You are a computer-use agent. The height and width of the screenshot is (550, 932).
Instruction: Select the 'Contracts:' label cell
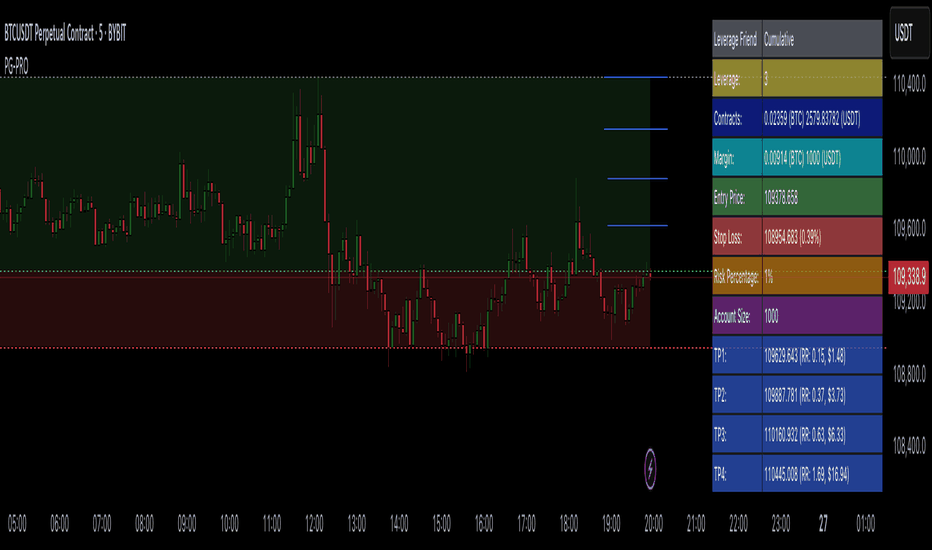coord(737,118)
